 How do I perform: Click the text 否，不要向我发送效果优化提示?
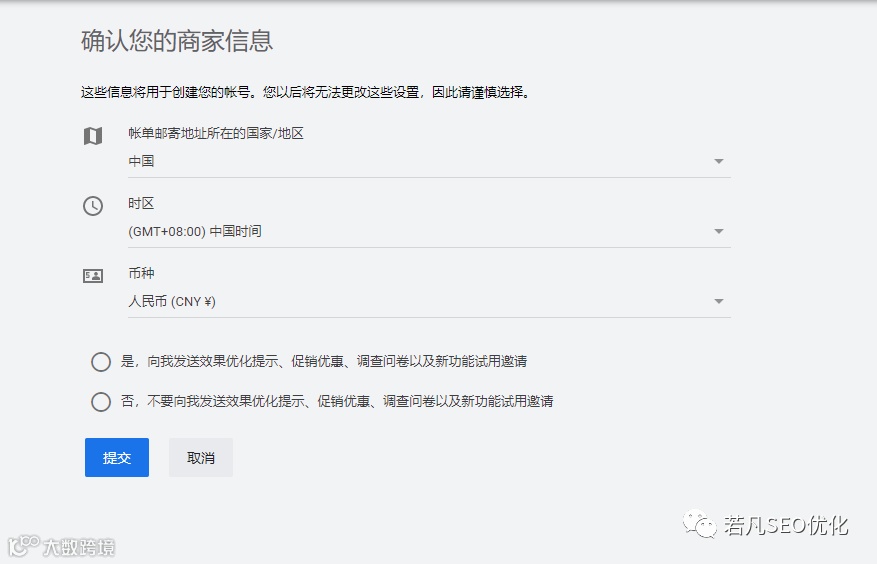point(213,401)
